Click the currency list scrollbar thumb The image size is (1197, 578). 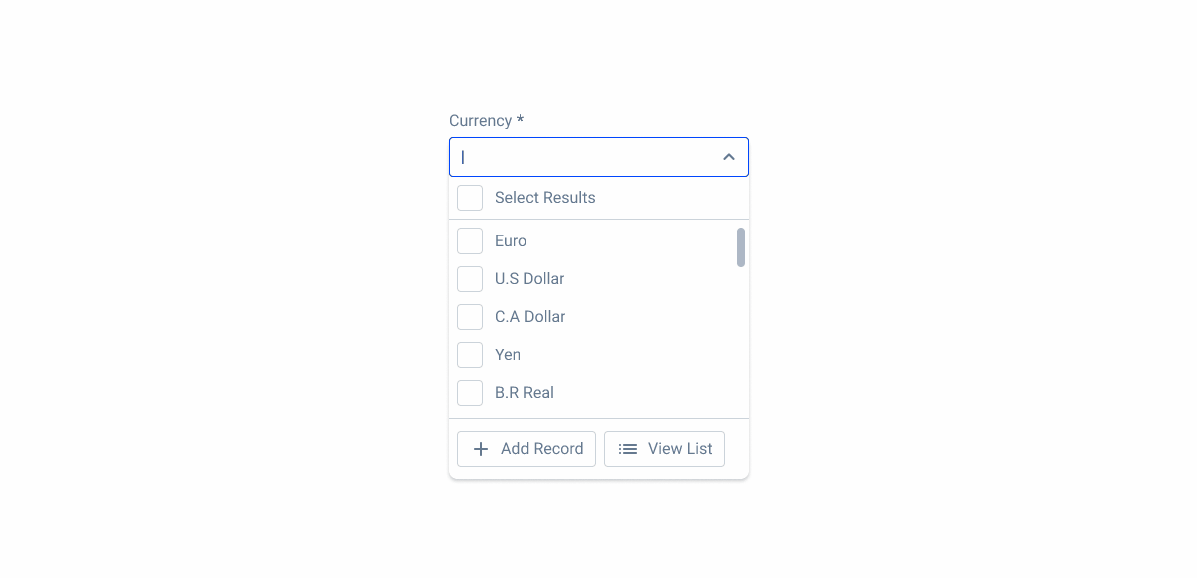[741, 247]
